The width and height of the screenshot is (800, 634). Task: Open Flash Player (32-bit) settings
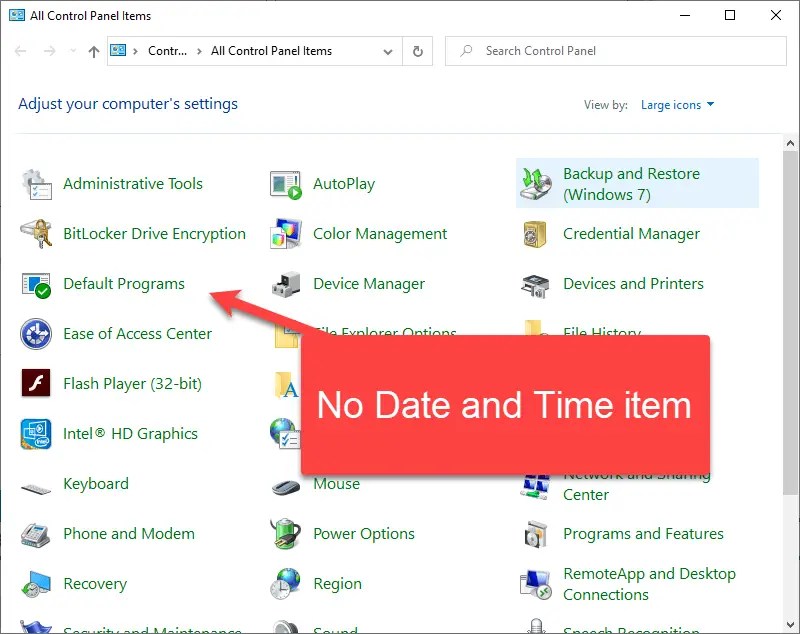tap(131, 384)
